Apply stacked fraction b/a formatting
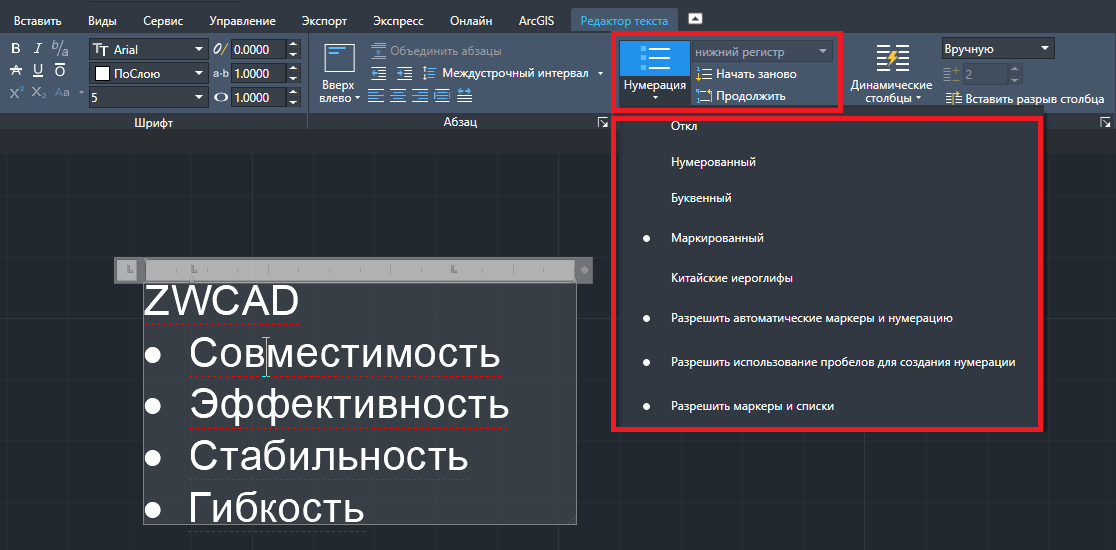Viewport: 1116px width, 550px height. 60,49
